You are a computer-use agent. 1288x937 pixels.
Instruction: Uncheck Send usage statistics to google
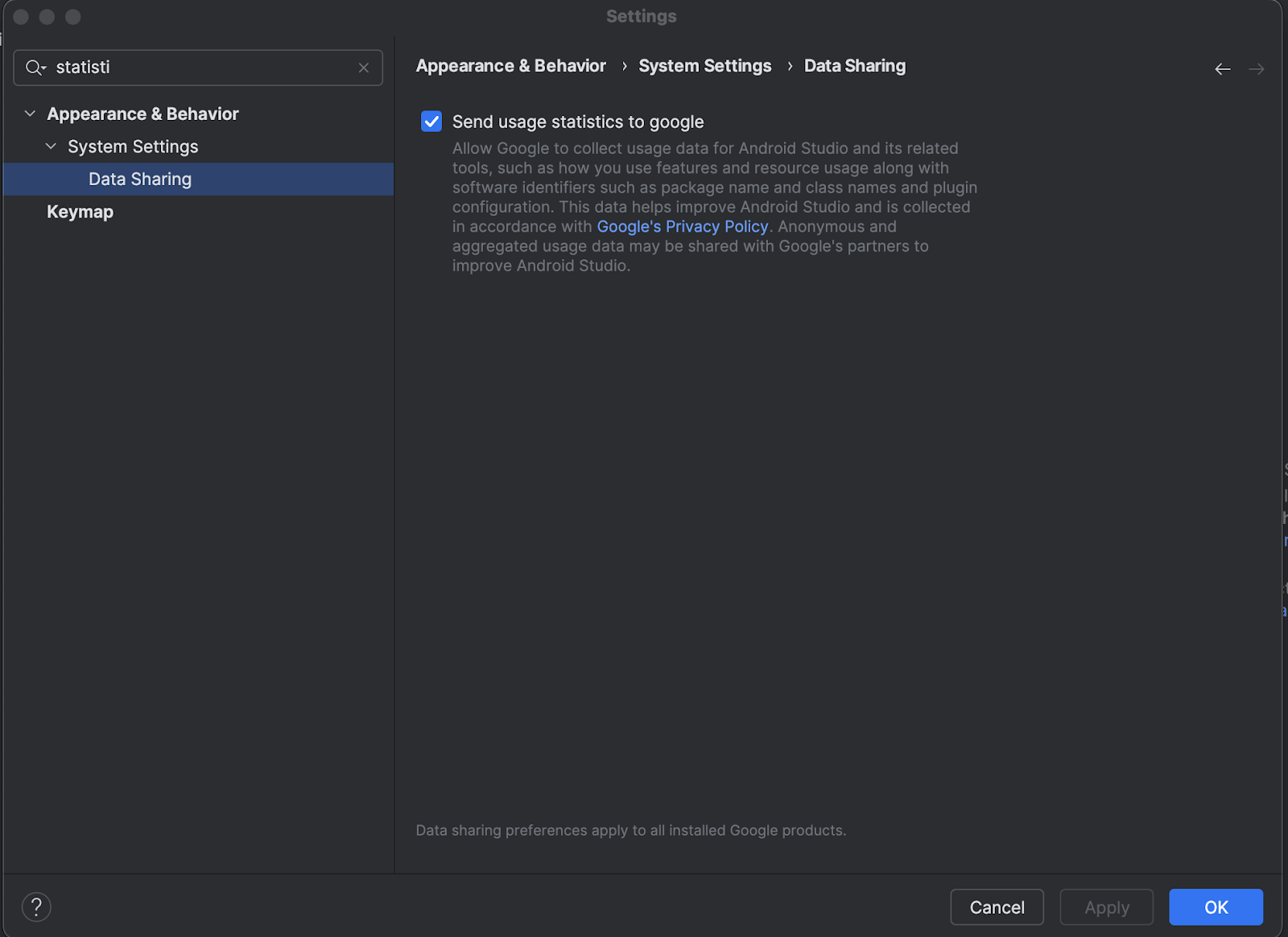coord(431,121)
